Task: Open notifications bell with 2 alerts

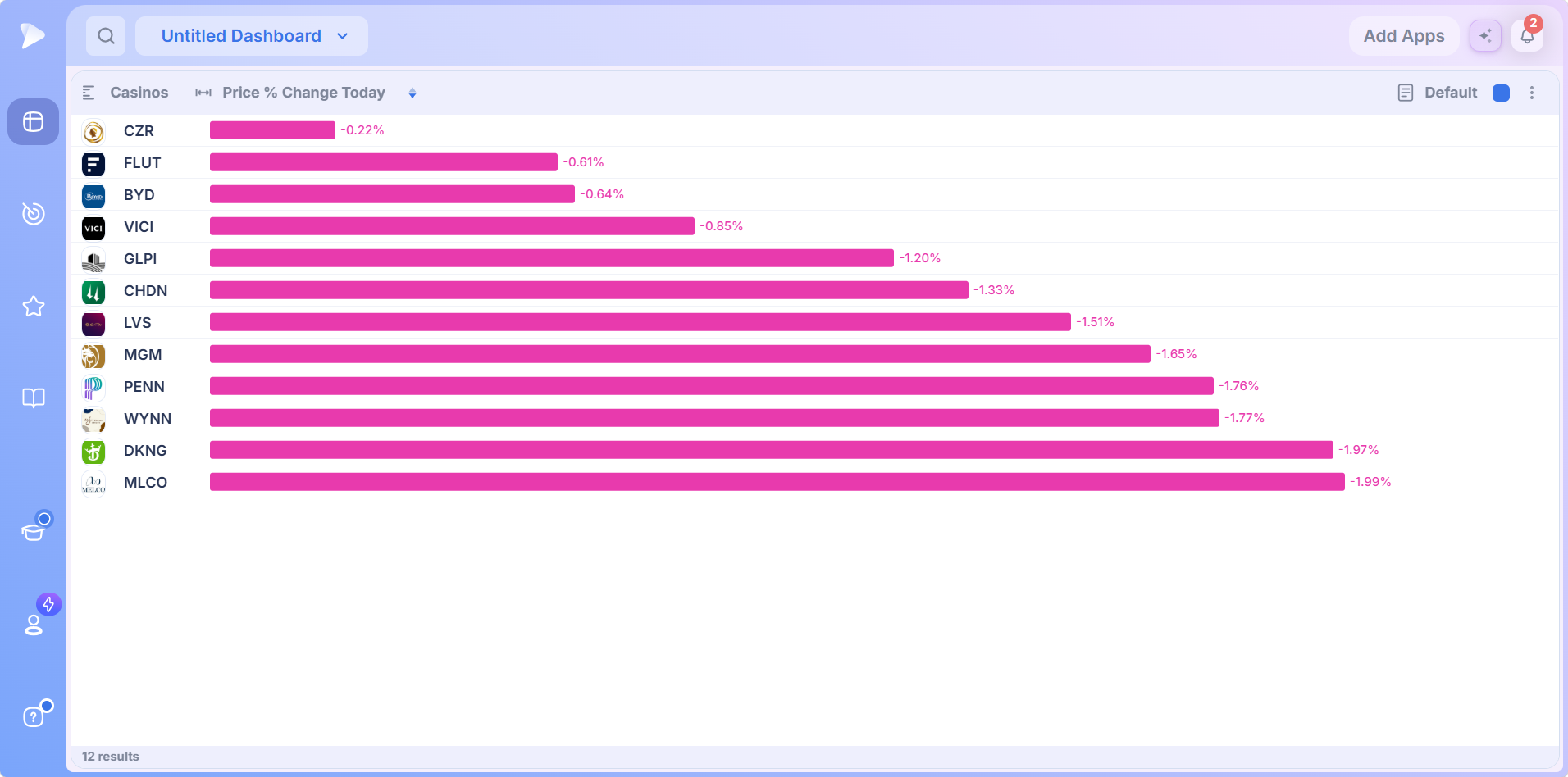Action: (x=1527, y=35)
